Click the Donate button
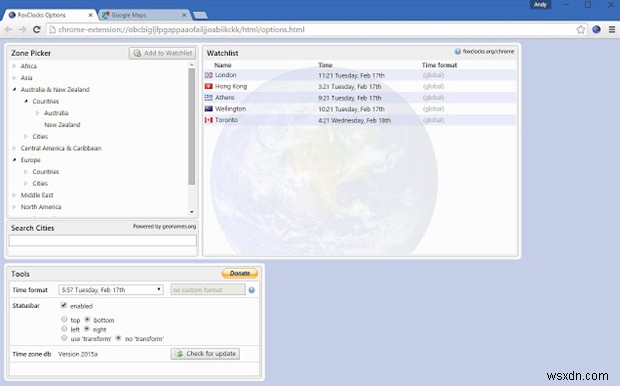Screen dimensions: 620x386 point(240,273)
